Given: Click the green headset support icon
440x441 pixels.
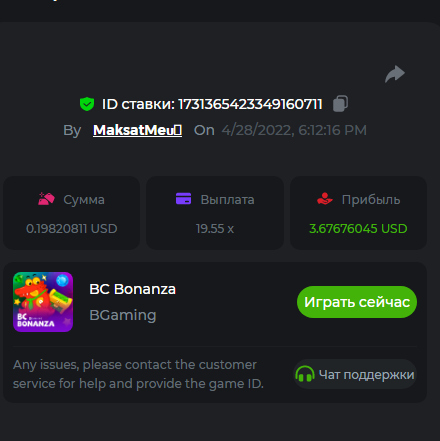Looking at the screenshot, I should click(305, 374).
